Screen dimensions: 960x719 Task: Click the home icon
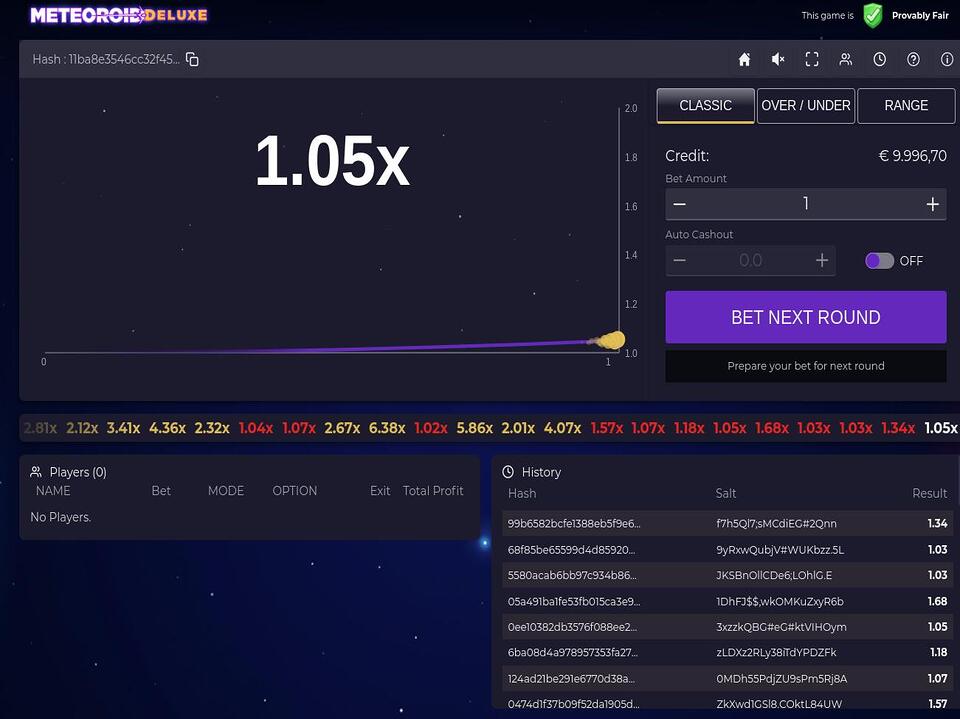tap(744, 59)
